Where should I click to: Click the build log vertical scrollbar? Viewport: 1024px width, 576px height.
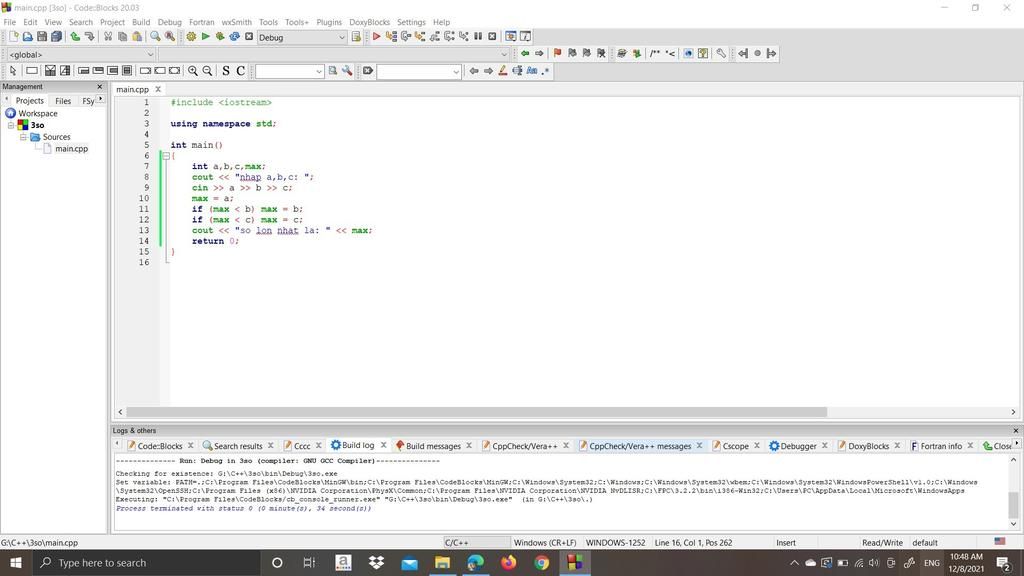[x=1013, y=504]
